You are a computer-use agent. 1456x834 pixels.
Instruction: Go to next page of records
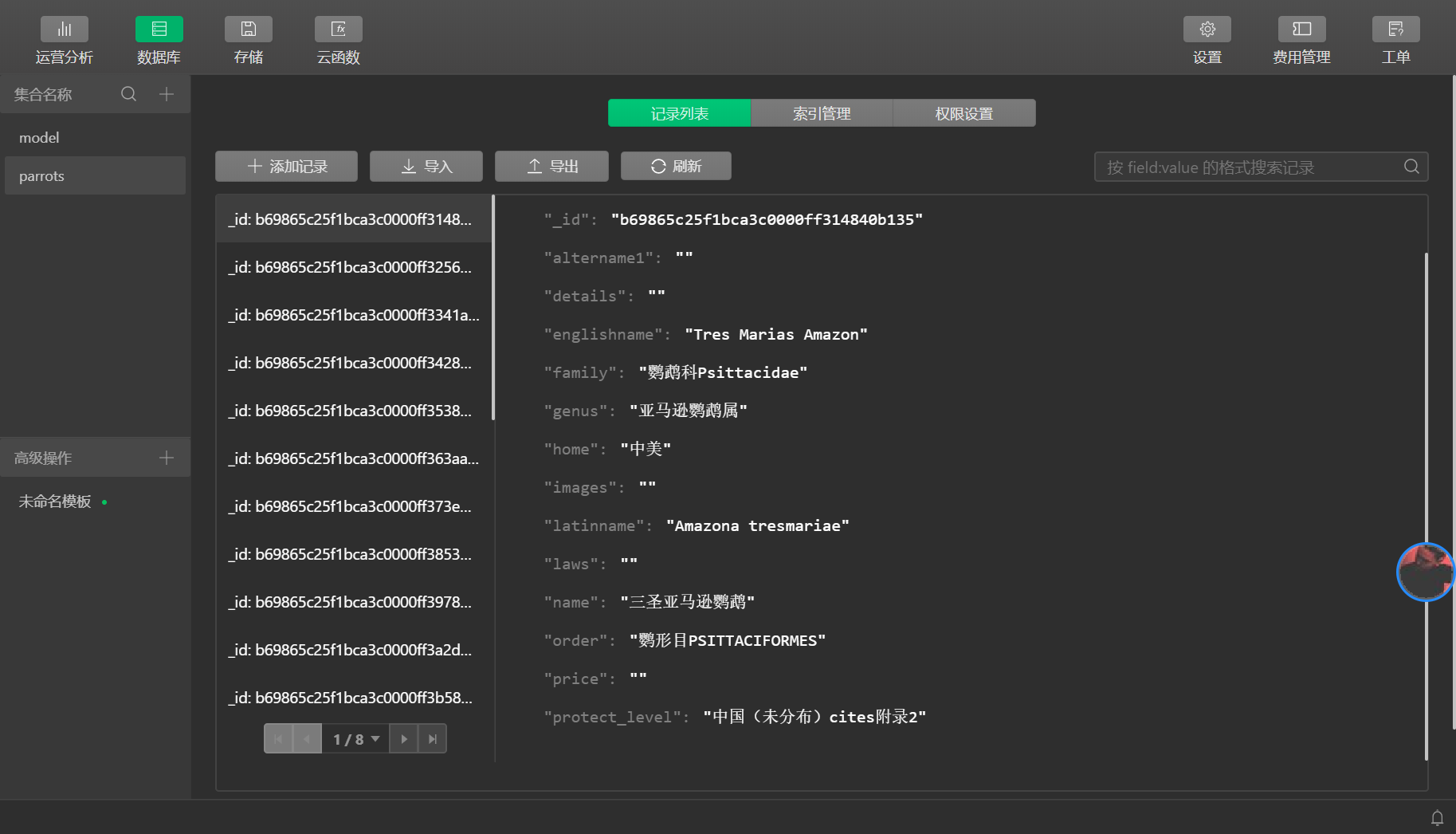tap(404, 739)
